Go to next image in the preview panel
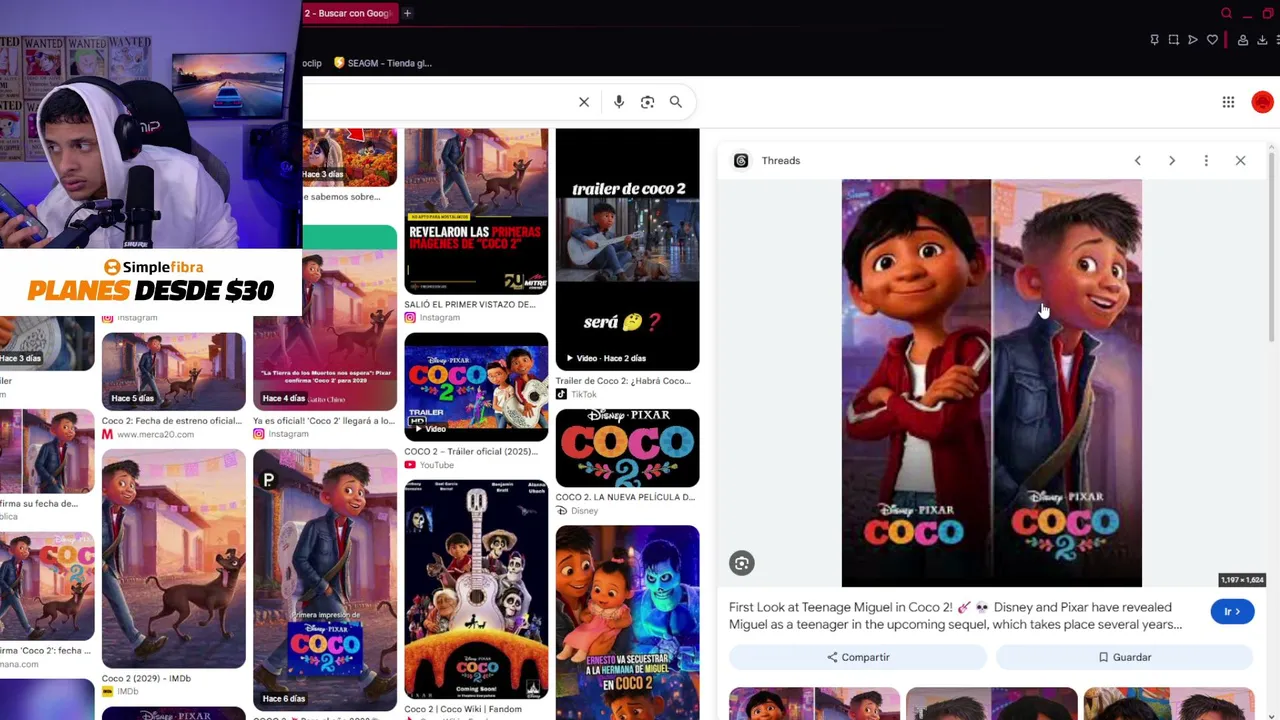 pyautogui.click(x=1172, y=161)
